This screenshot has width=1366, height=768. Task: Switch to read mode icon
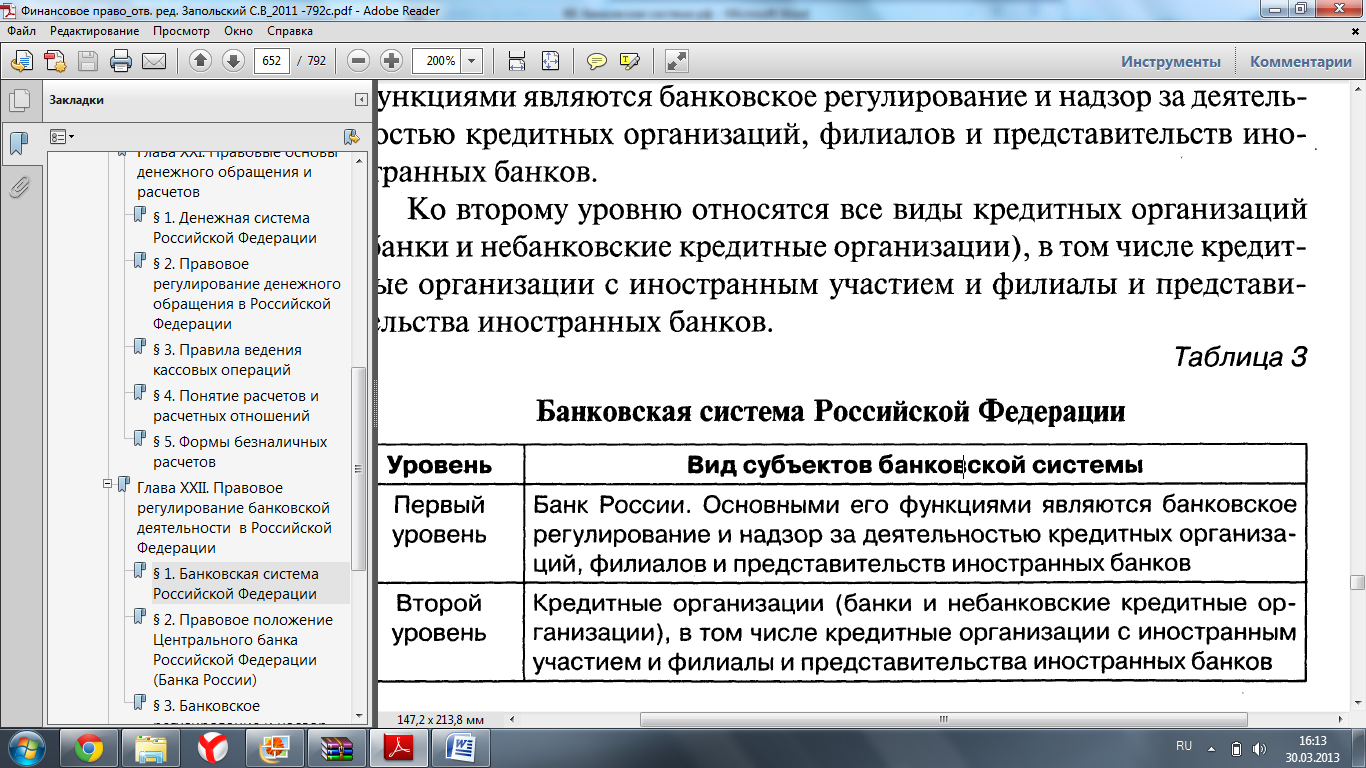[677, 61]
